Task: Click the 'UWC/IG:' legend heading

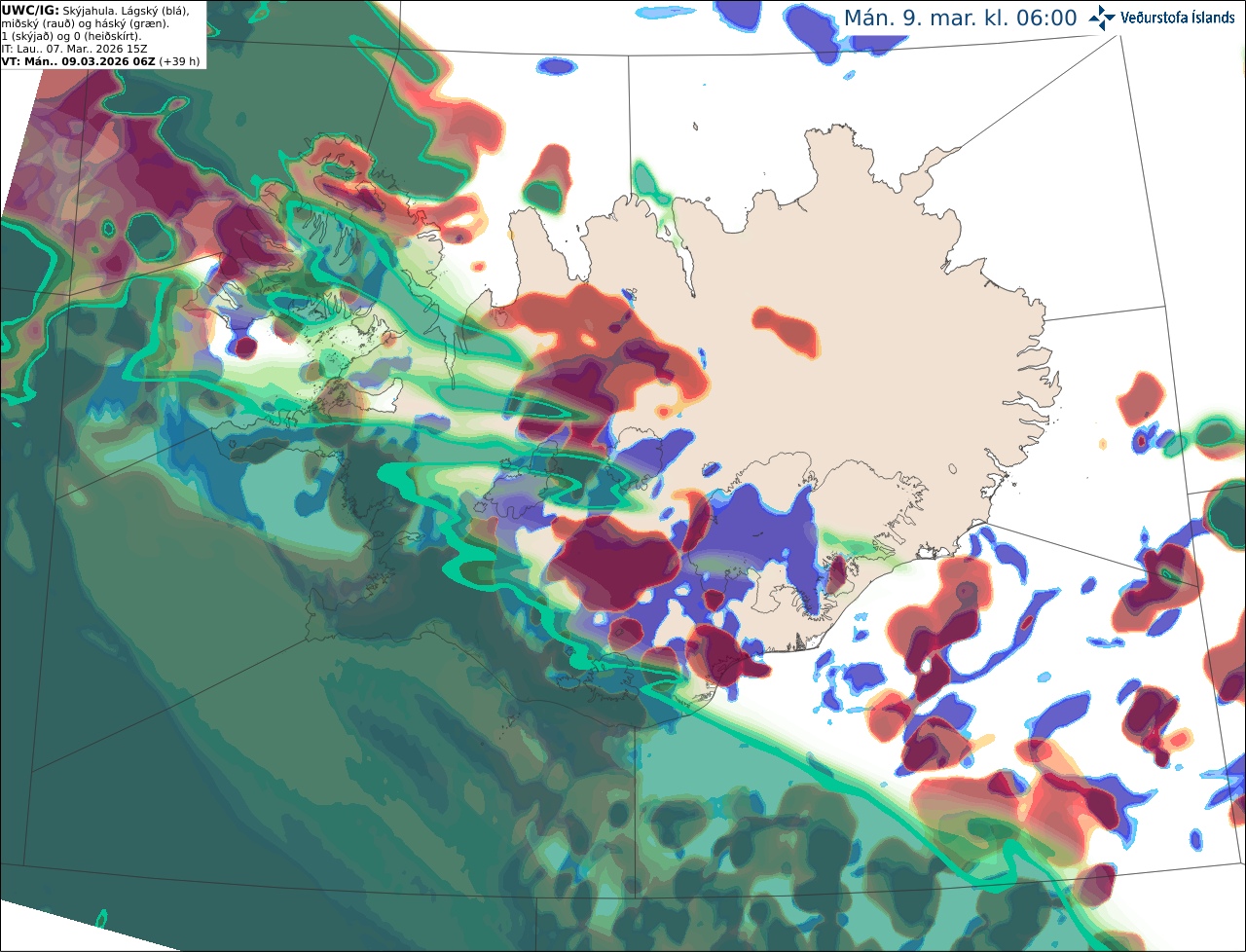Action: point(30,10)
